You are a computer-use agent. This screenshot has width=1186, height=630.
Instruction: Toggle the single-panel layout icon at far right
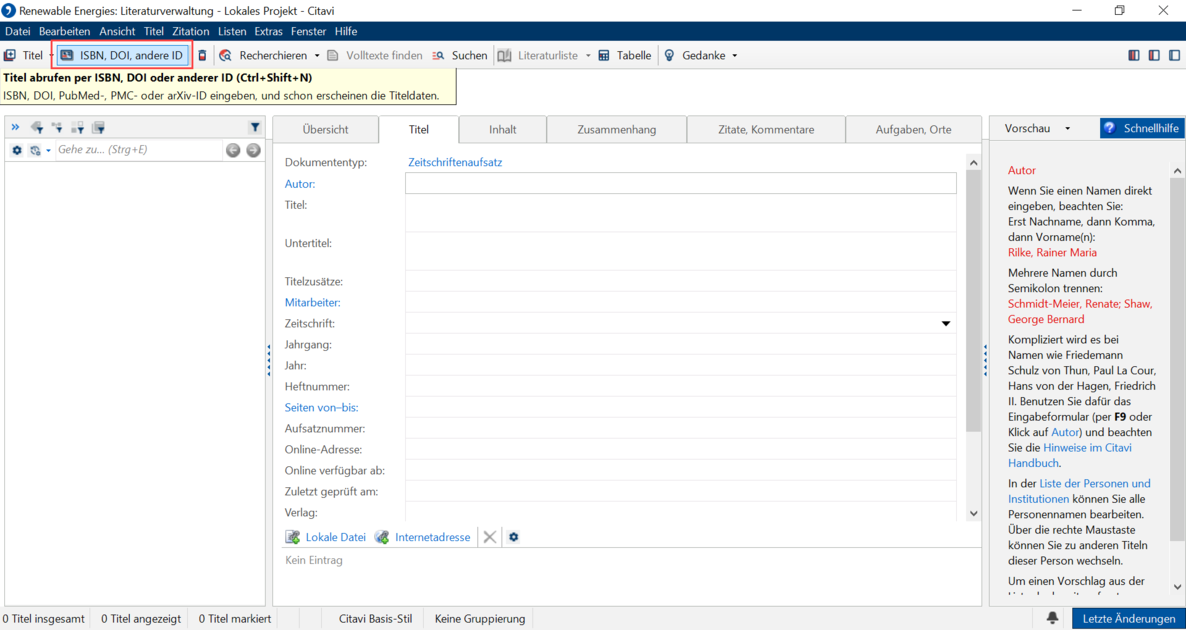[x=1174, y=55]
